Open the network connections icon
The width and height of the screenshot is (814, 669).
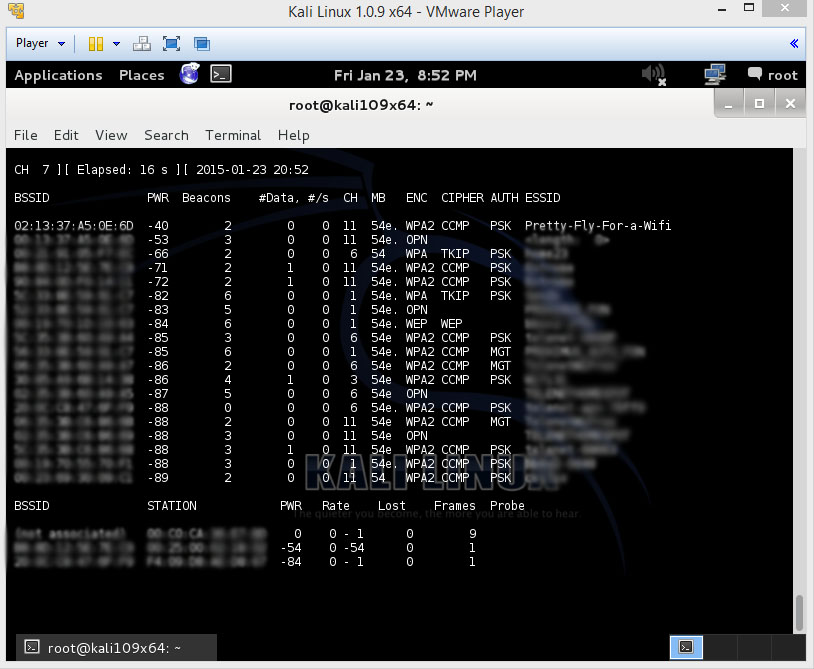tap(715, 74)
